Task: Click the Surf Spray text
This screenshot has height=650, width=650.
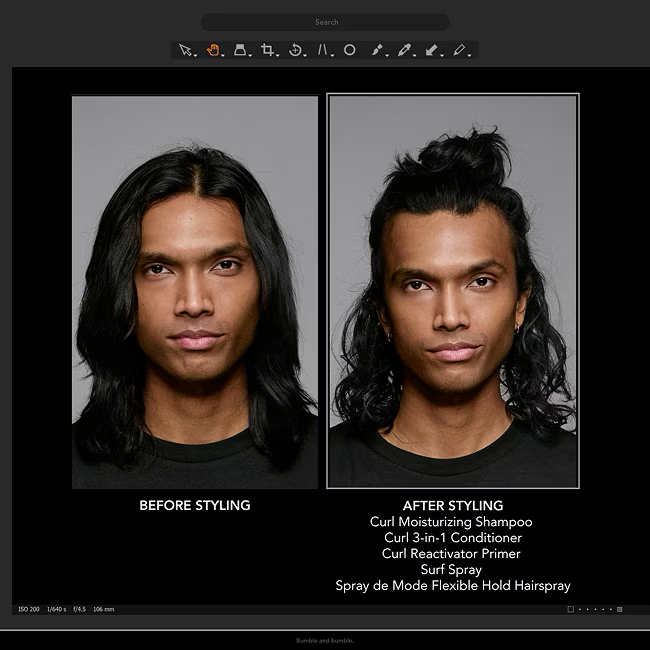Action: pyautogui.click(x=451, y=570)
